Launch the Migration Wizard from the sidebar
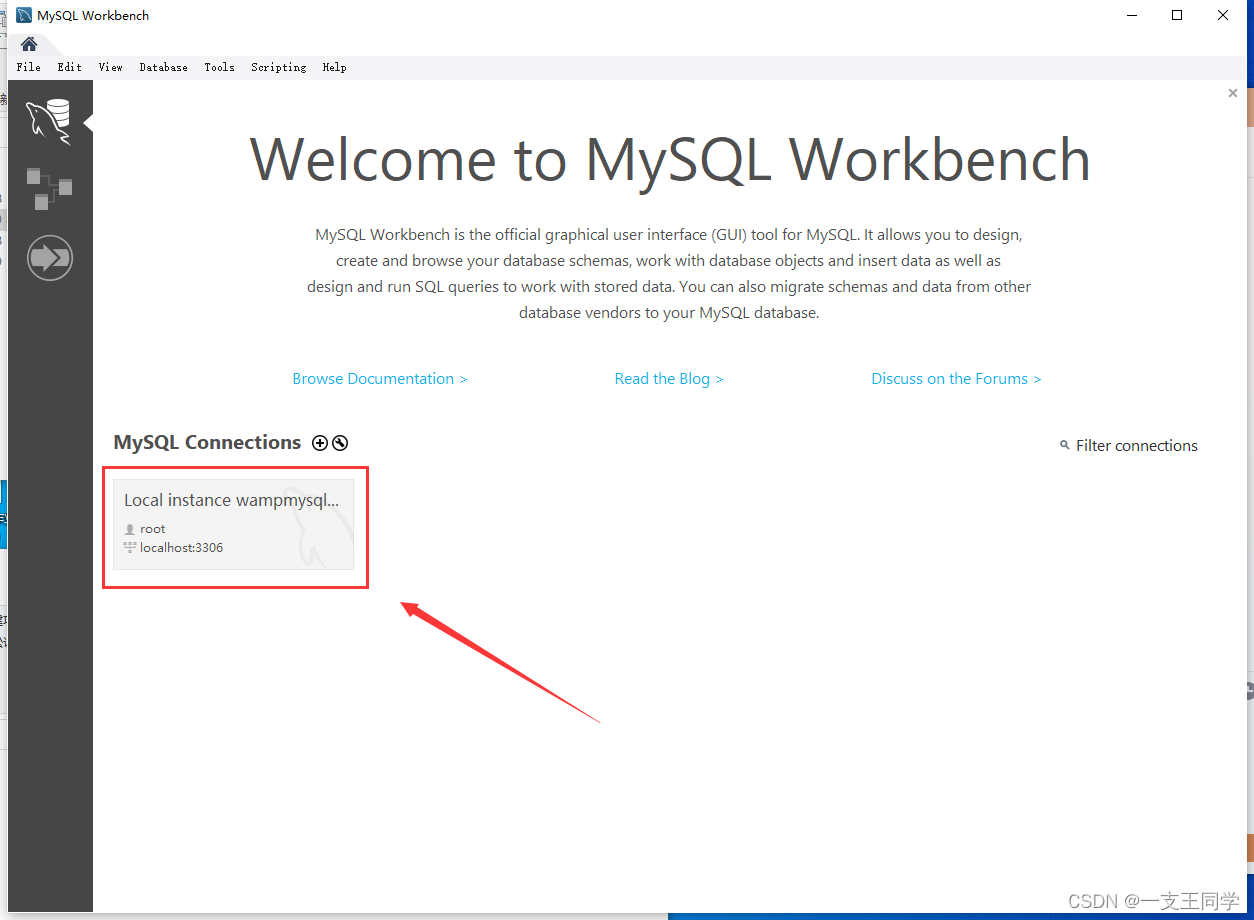The image size is (1254, 920). point(49,257)
